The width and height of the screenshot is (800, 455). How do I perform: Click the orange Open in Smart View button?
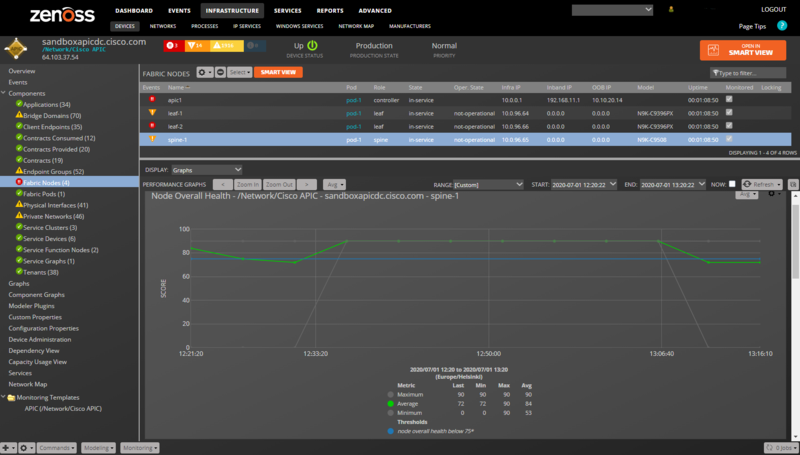tap(743, 50)
